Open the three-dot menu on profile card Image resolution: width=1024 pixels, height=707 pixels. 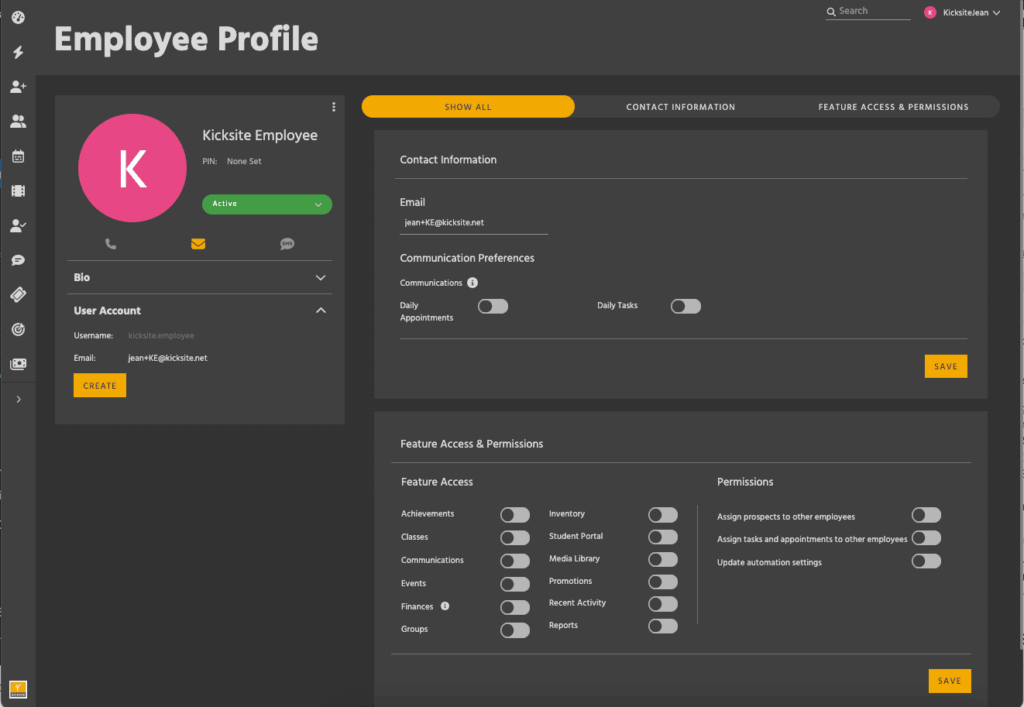pyautogui.click(x=334, y=106)
